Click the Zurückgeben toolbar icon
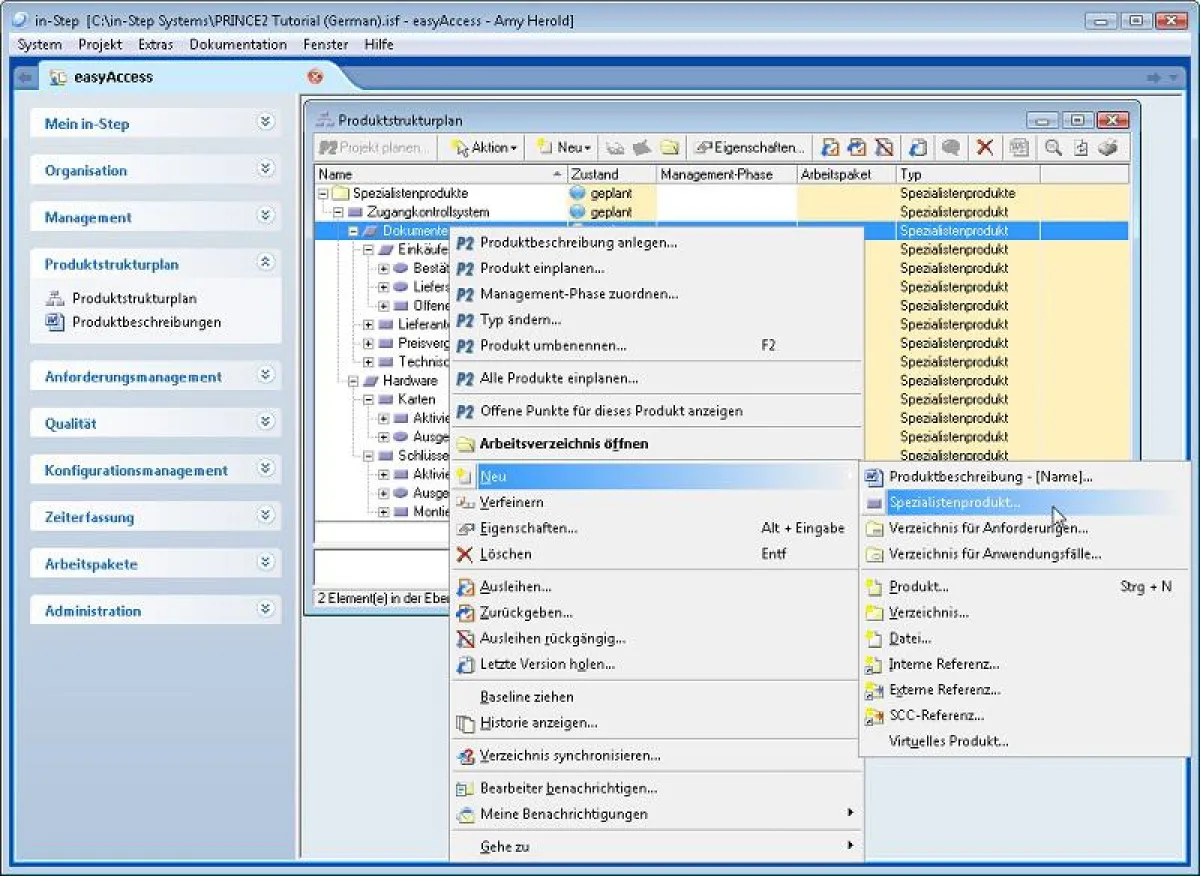 pos(857,147)
